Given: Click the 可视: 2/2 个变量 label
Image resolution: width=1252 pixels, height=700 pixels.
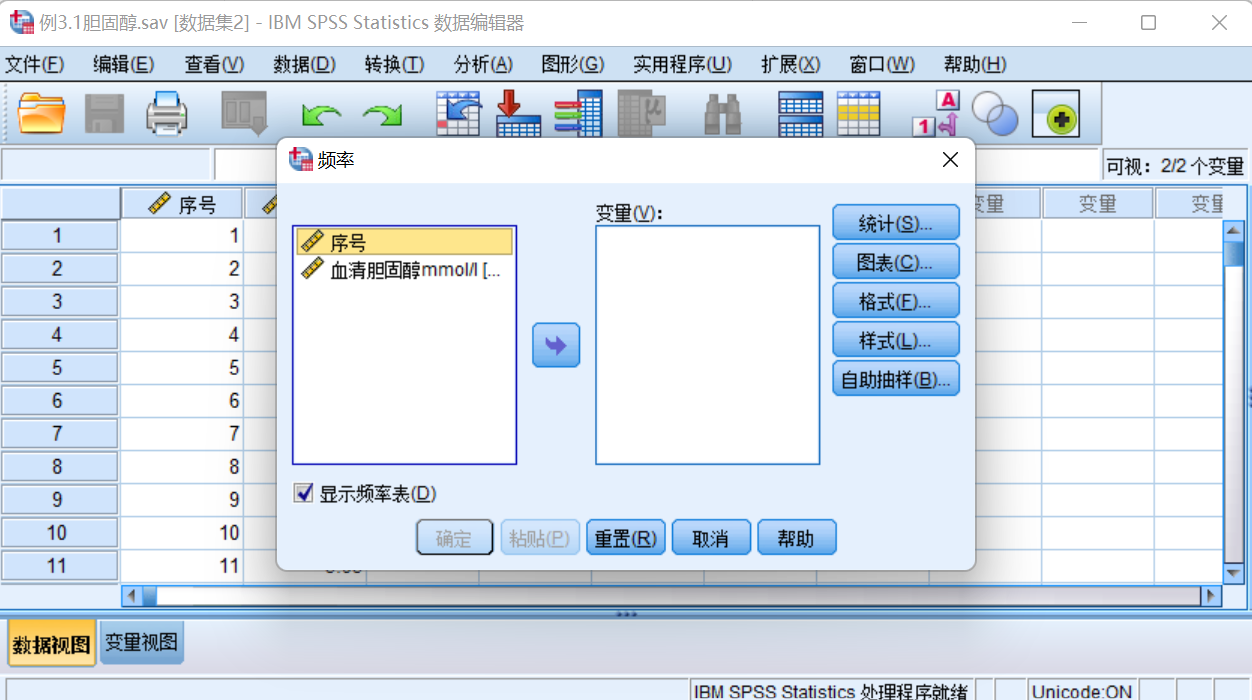Looking at the screenshot, I should tap(1175, 166).
